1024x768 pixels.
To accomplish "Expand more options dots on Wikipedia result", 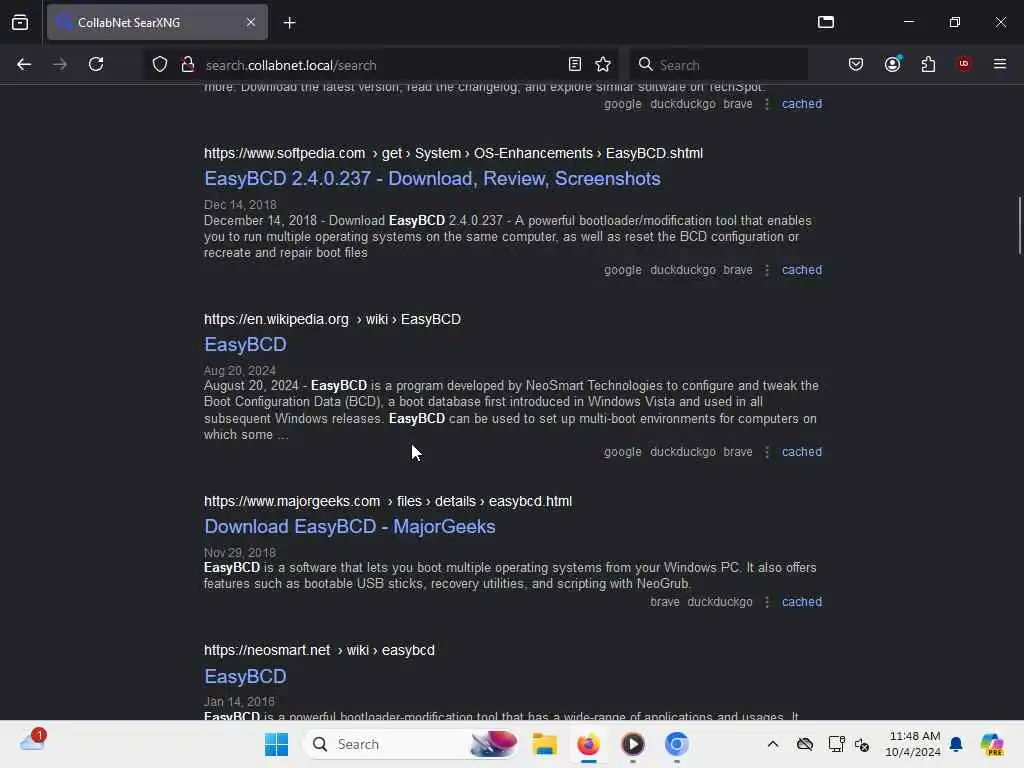I will [767, 452].
